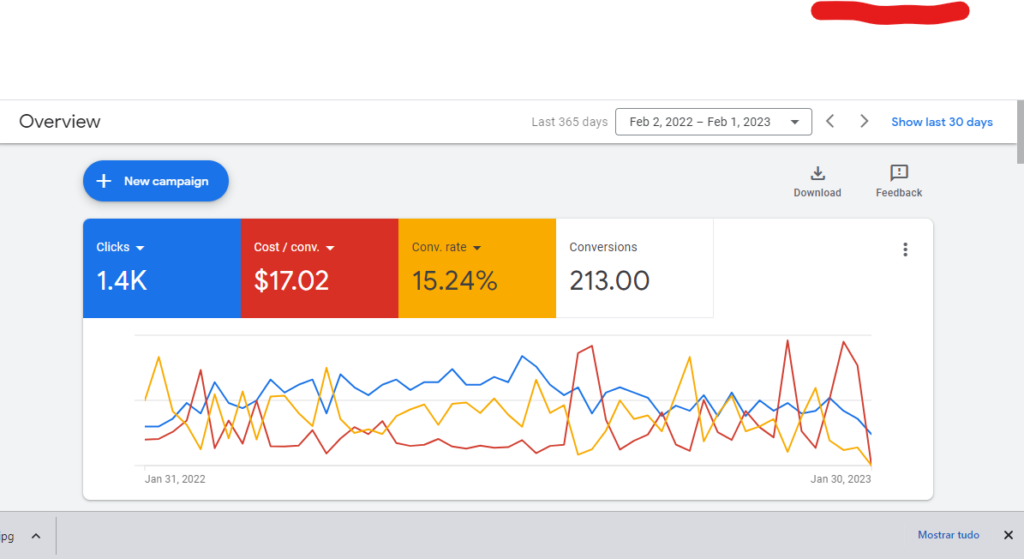This screenshot has height=559, width=1024.
Task: Click the Show last 30 days link
Action: click(941, 122)
